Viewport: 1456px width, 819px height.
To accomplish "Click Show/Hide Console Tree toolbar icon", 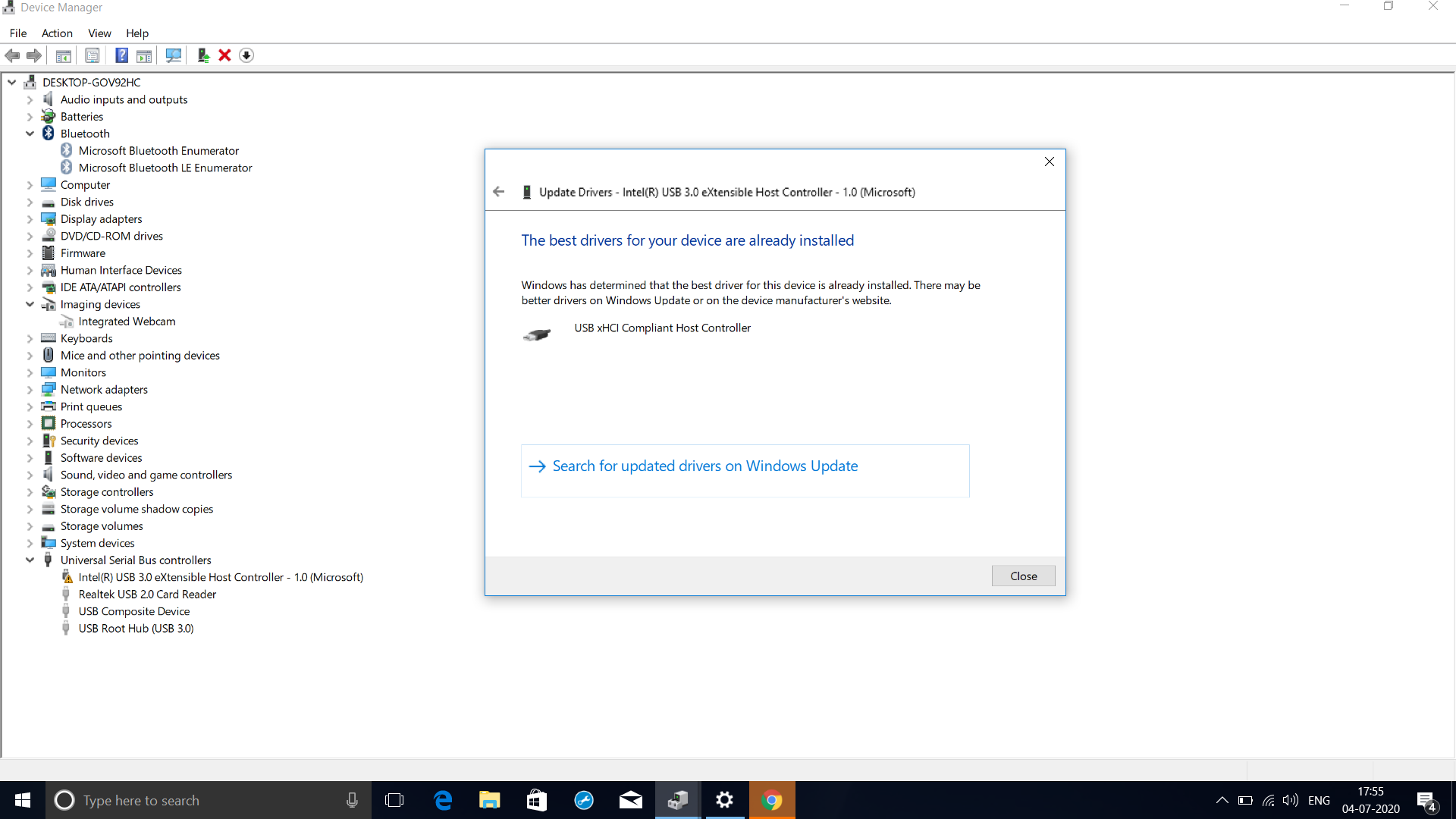I will tap(64, 55).
